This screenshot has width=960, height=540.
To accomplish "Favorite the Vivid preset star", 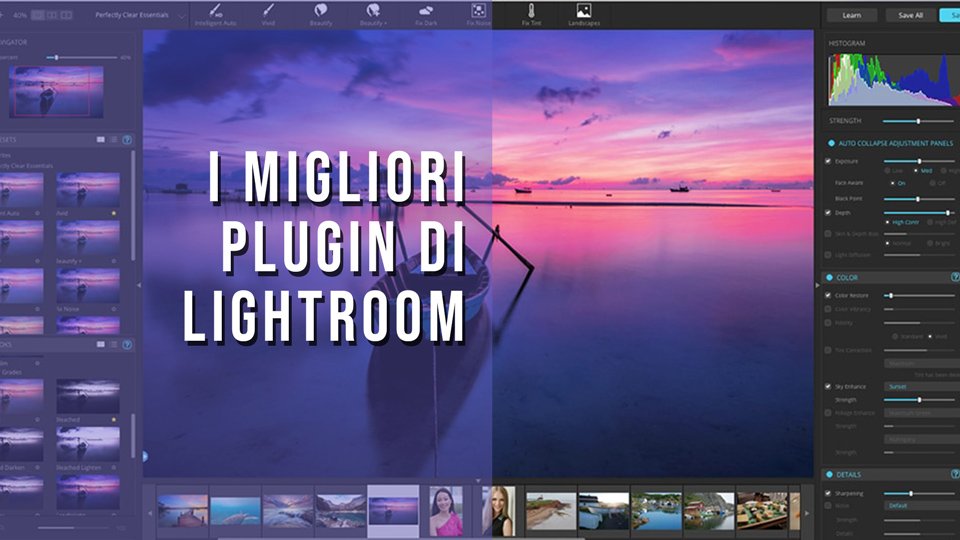I will pyautogui.click(x=114, y=213).
